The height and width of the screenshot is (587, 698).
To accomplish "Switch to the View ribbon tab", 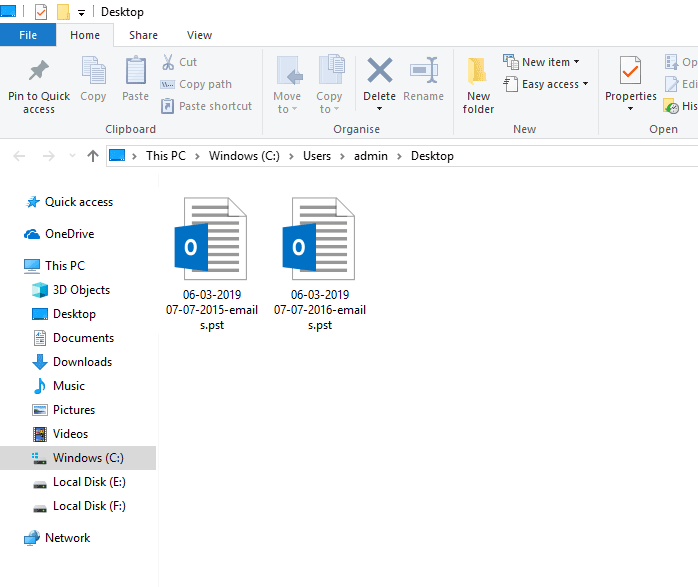I will tap(199, 35).
